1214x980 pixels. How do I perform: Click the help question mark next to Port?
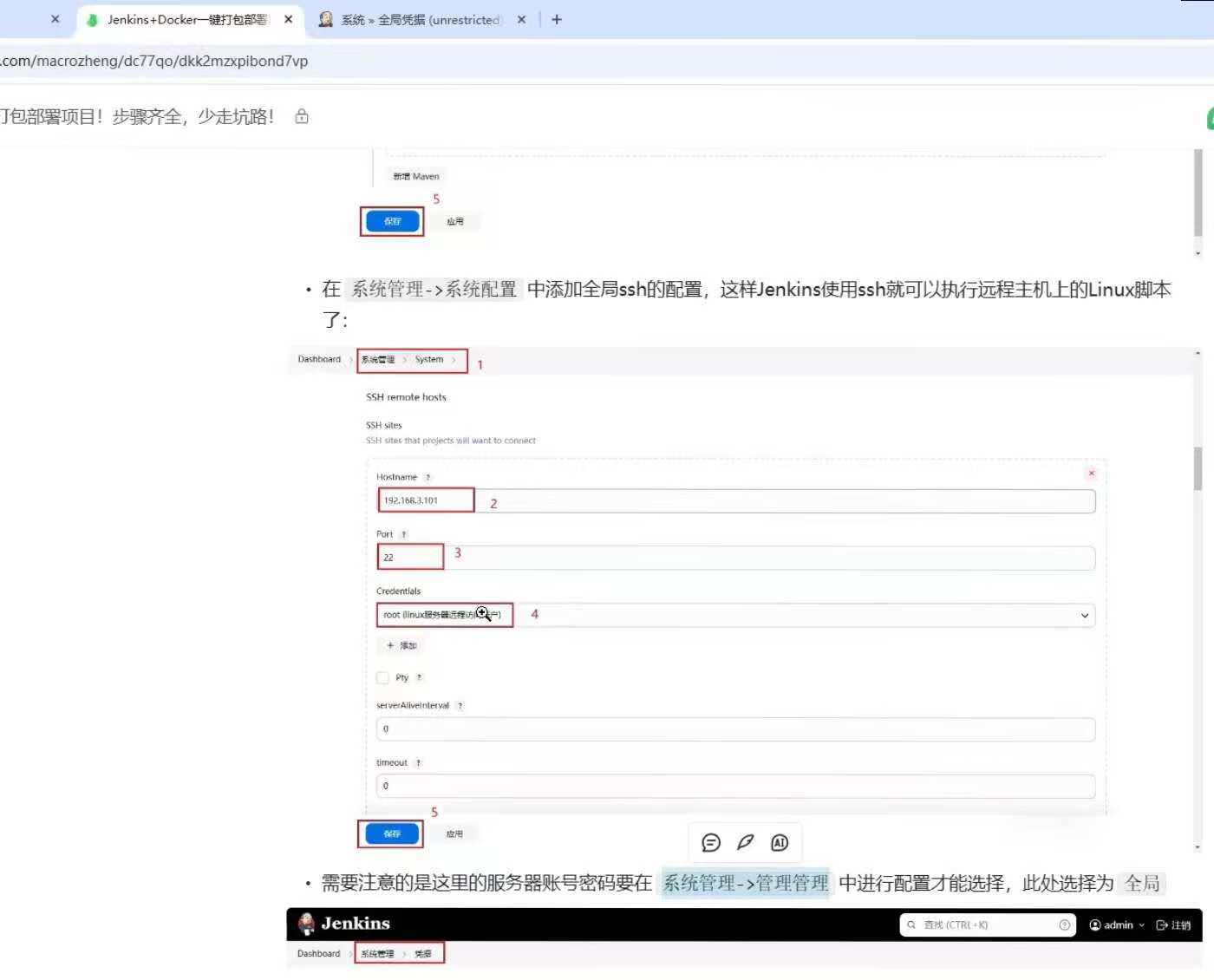[x=404, y=535]
